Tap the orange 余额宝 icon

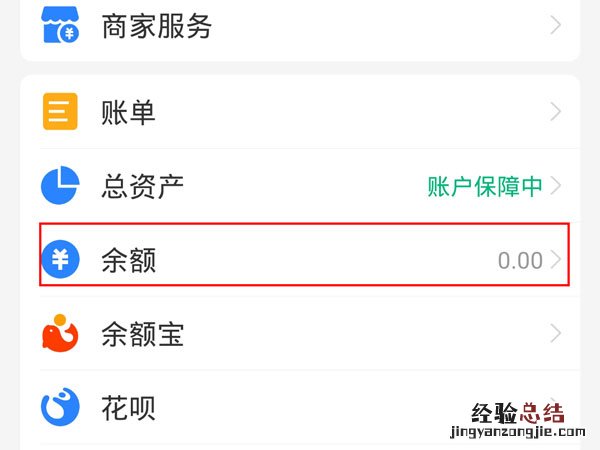tap(60, 334)
